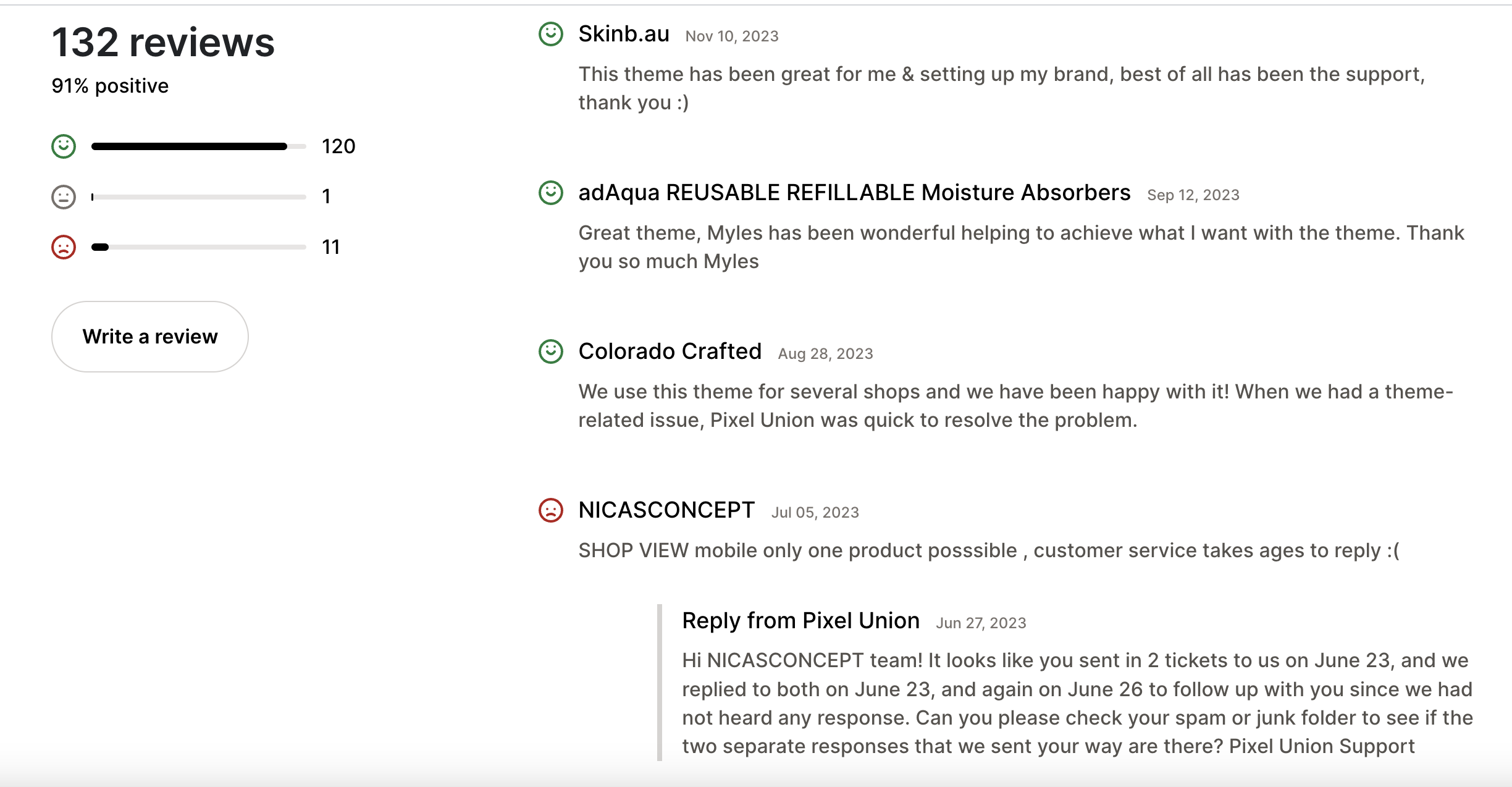1512x787 pixels.
Task: Click the smiley icon beside Skinb.au review
Action: [x=551, y=34]
